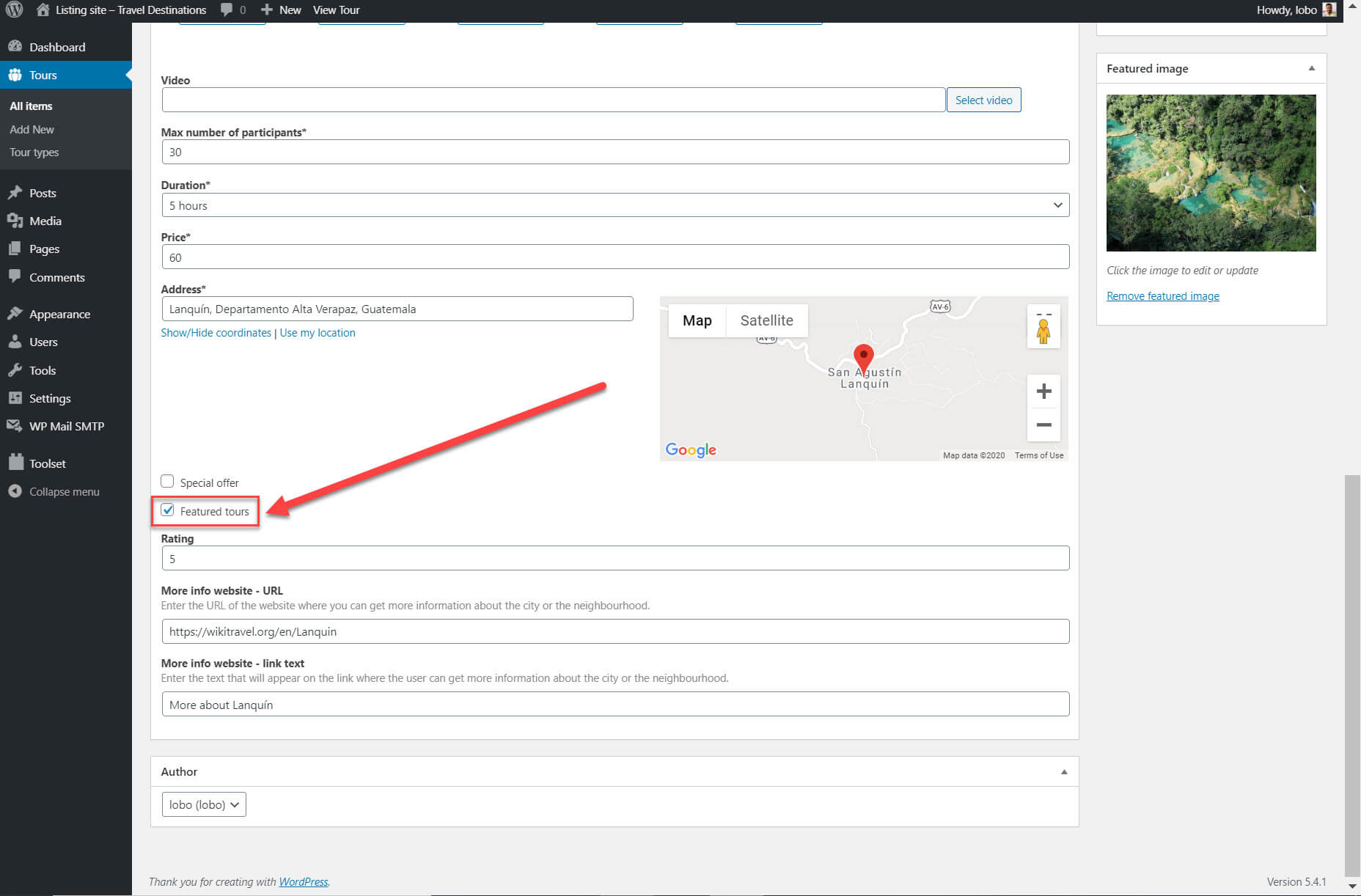Screen dimensions: 1361x896
Task: Click the home icon next to site name
Action: (43, 10)
